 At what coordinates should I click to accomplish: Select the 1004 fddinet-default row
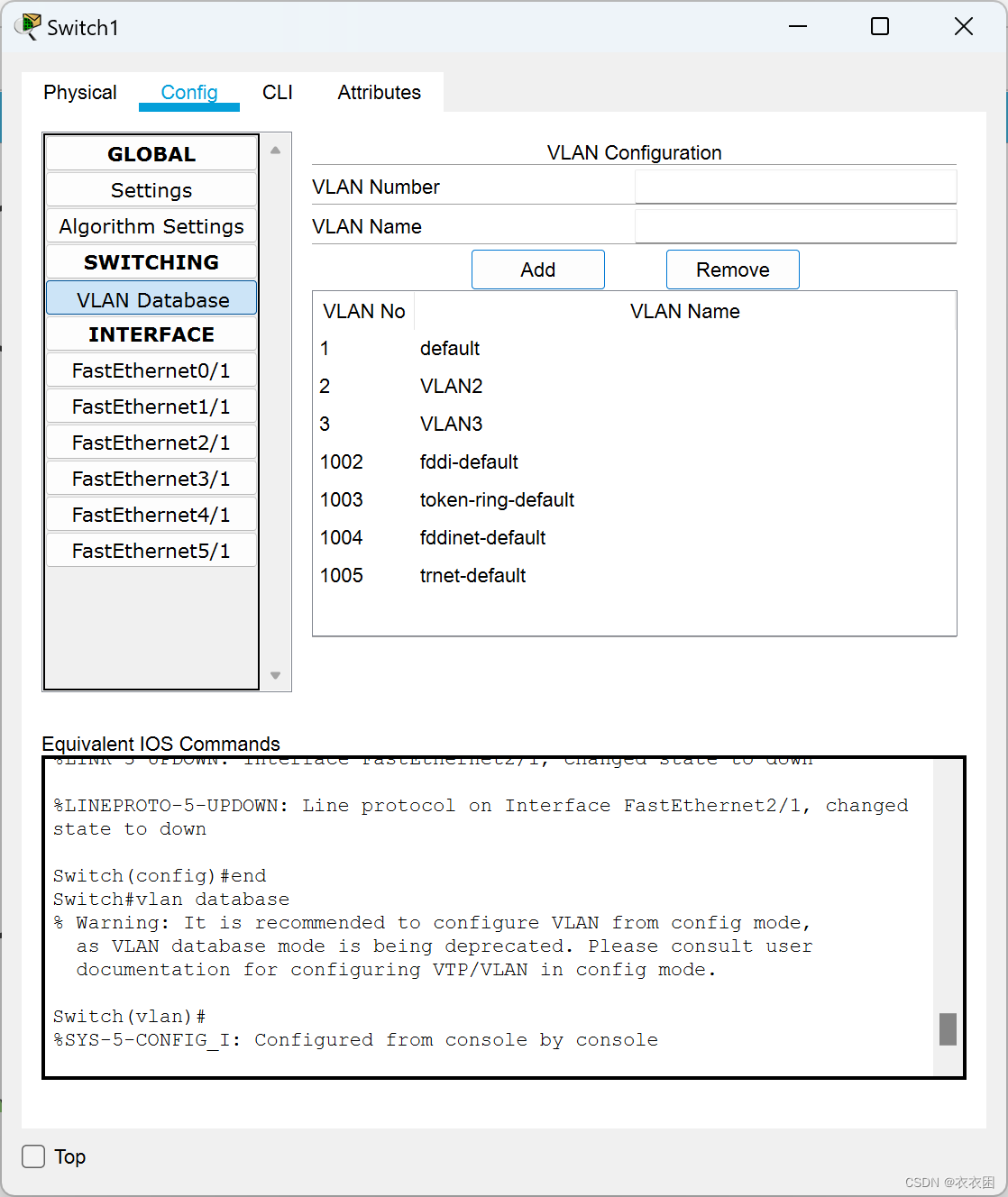pyautogui.click(x=635, y=537)
